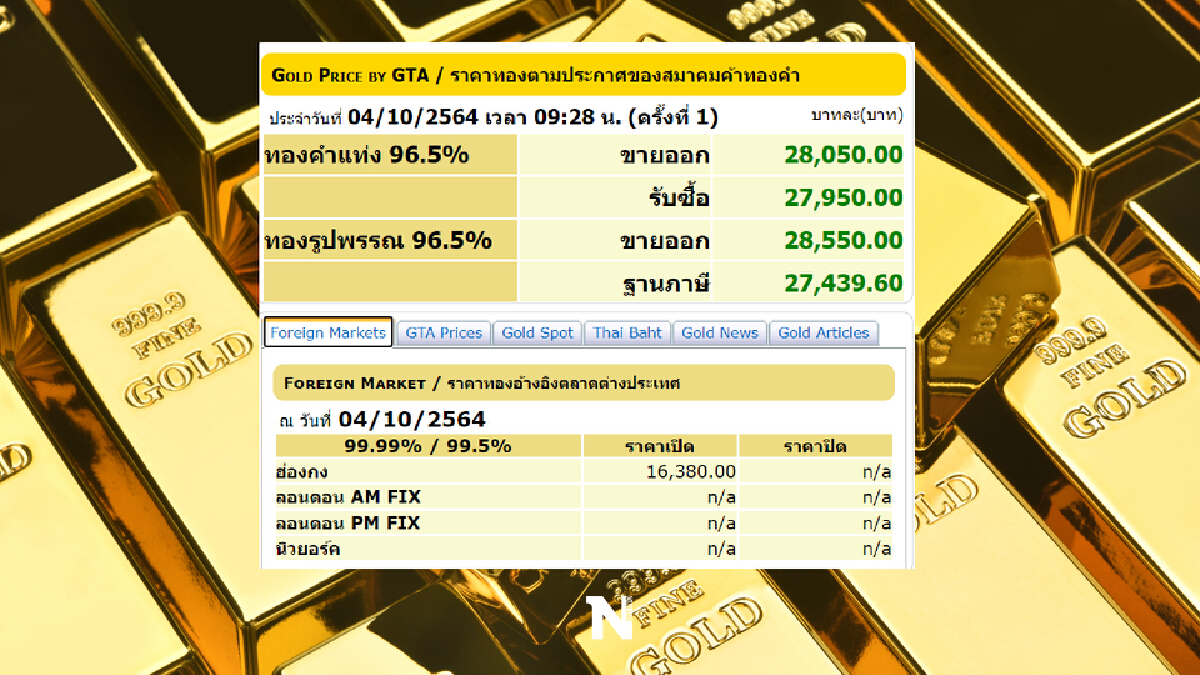Click the ฮ่องกง closing price n/a
The image size is (1200, 675).
pyautogui.click(x=878, y=471)
